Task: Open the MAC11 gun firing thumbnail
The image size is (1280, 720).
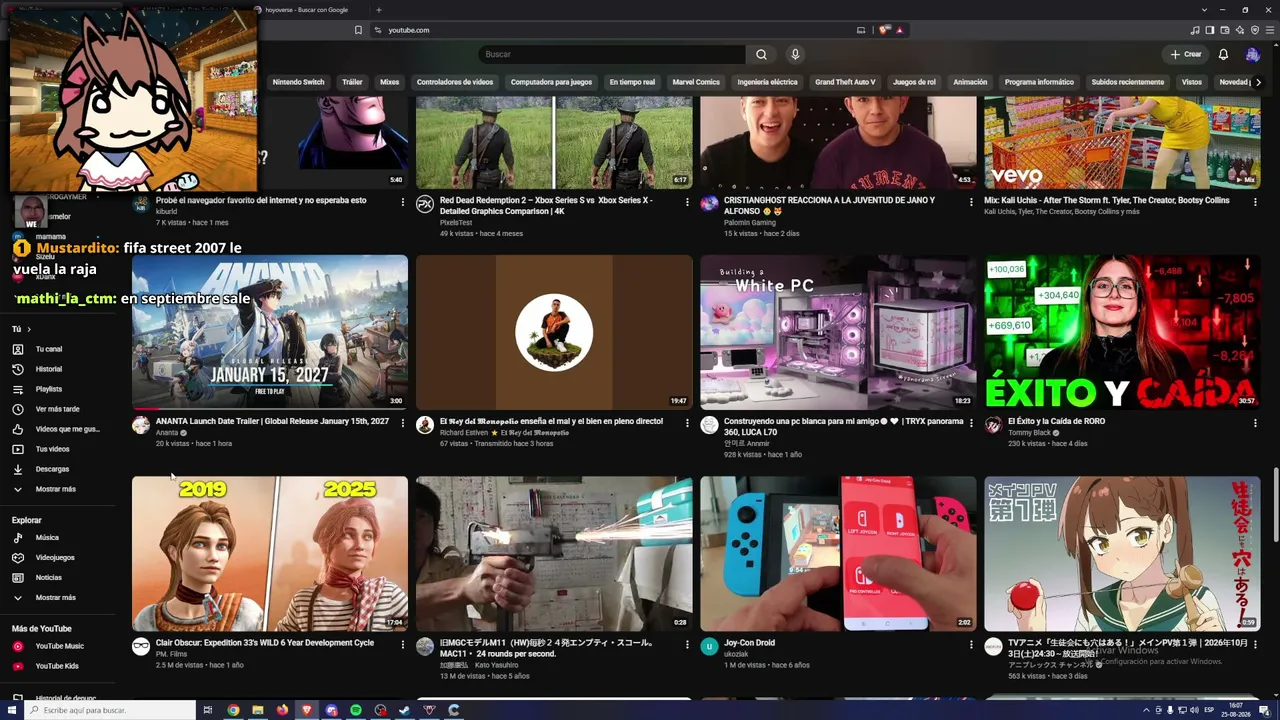Action: 554,554
